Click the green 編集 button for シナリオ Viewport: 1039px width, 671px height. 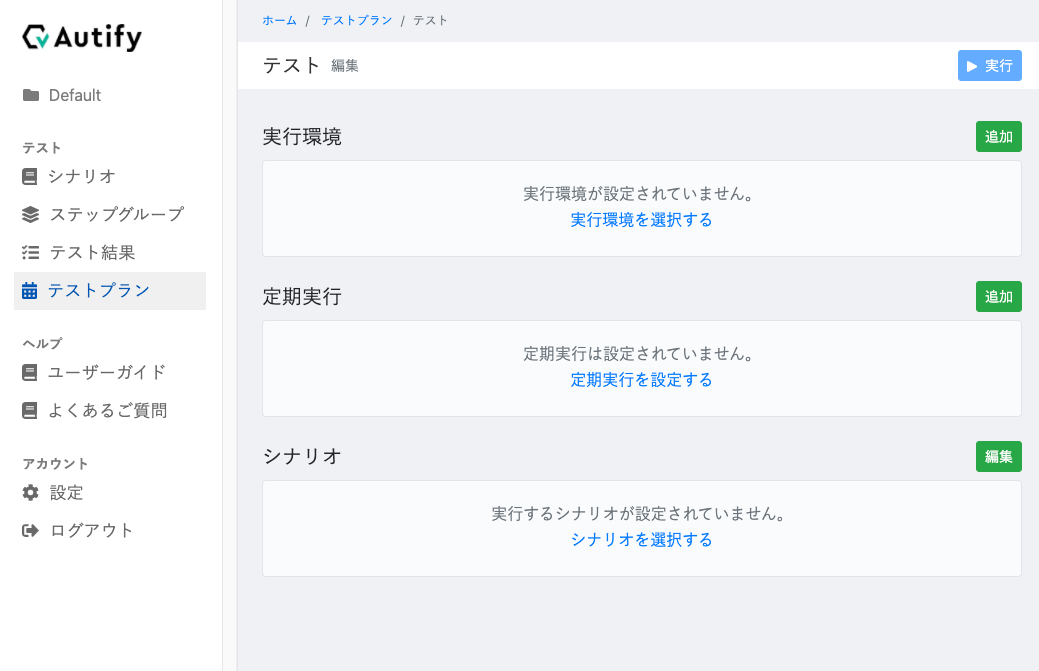tap(998, 456)
